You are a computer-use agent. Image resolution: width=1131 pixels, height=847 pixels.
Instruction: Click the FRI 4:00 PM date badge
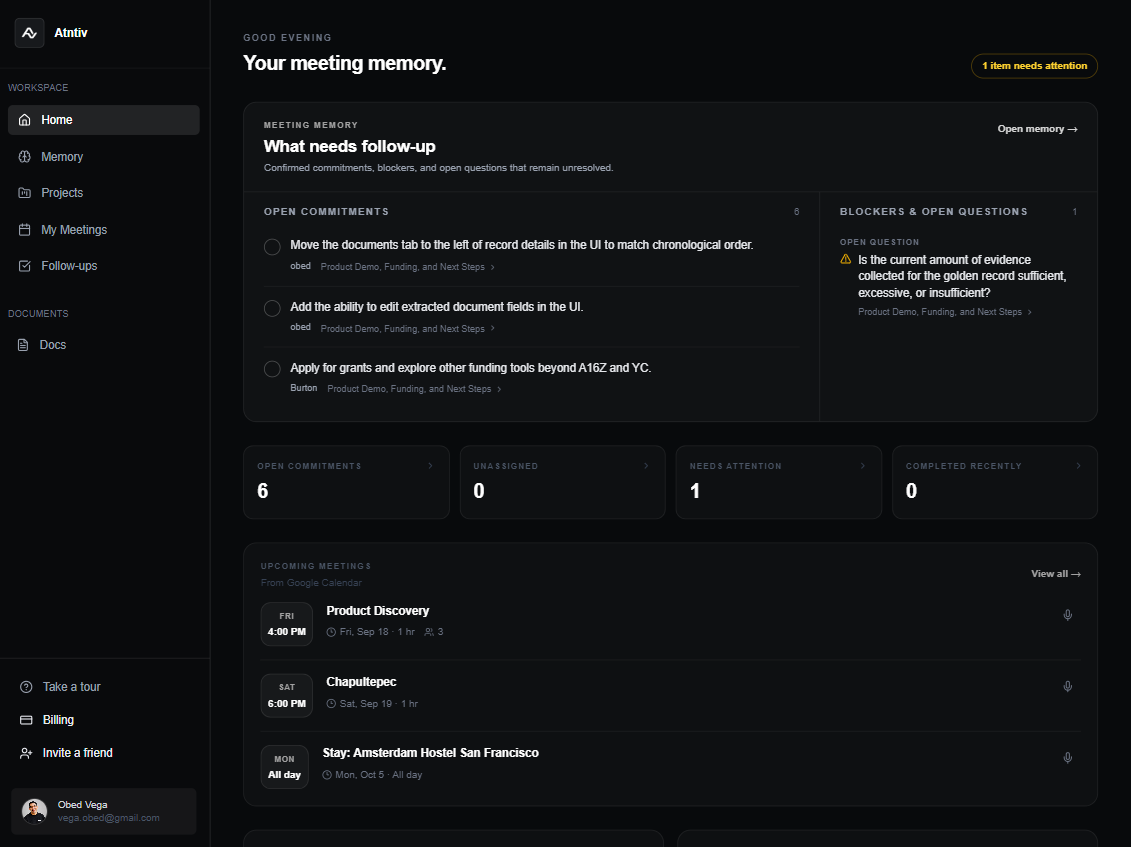click(x=286, y=624)
